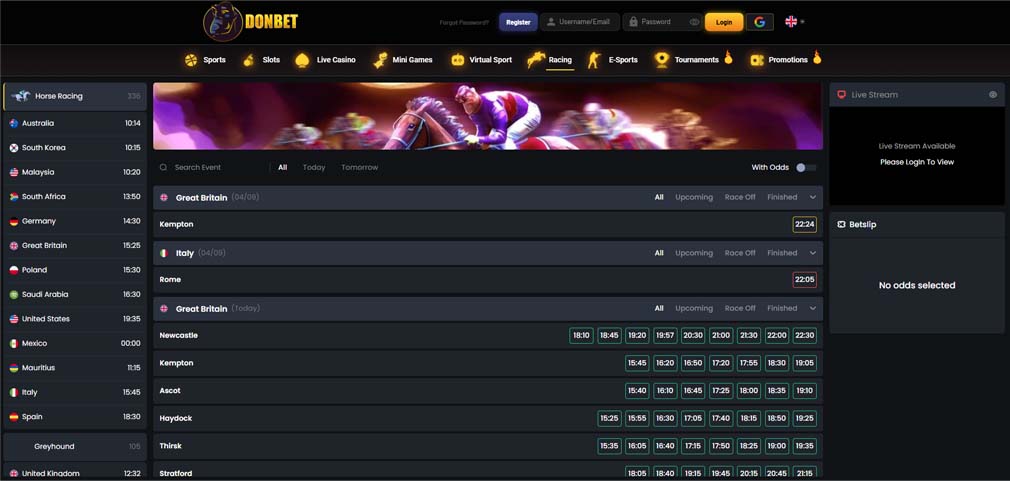Click the Australia flag icon
The height and width of the screenshot is (481, 1010).
pos(14,123)
